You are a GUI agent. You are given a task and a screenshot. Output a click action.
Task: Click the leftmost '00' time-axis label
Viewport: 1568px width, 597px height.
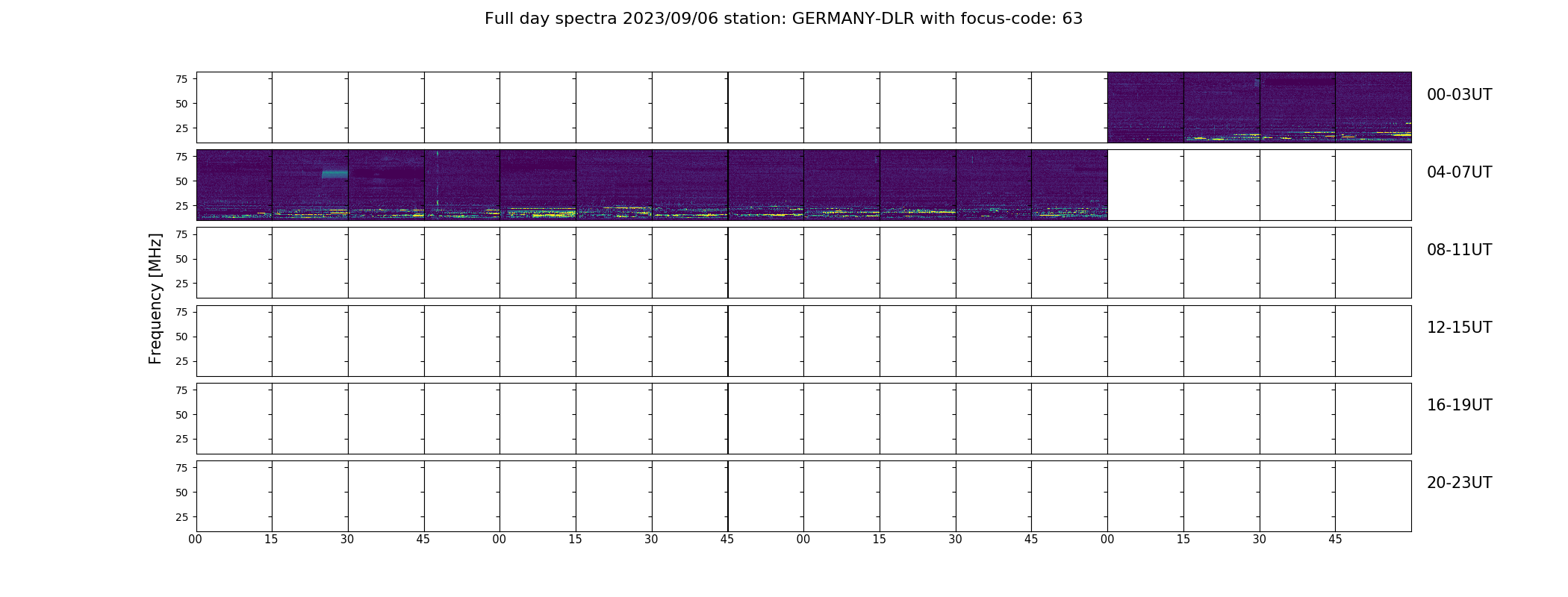(196, 540)
